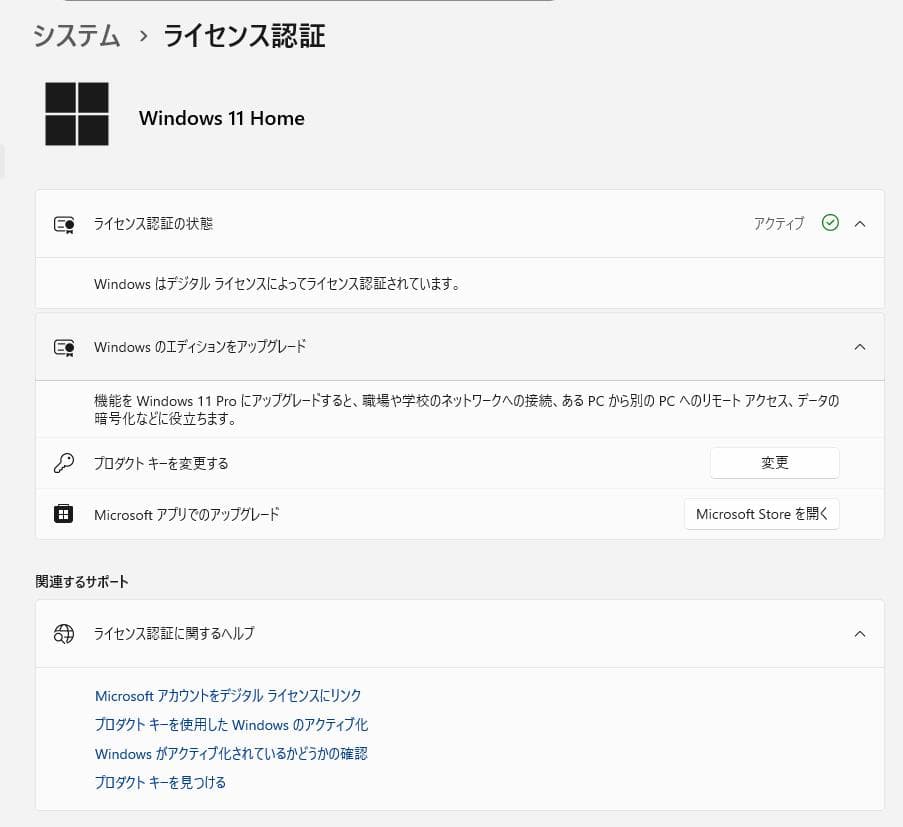Click the globe help icon beside ライセンス認証に関するヘルプ
The width and height of the screenshot is (903, 827).
point(64,633)
